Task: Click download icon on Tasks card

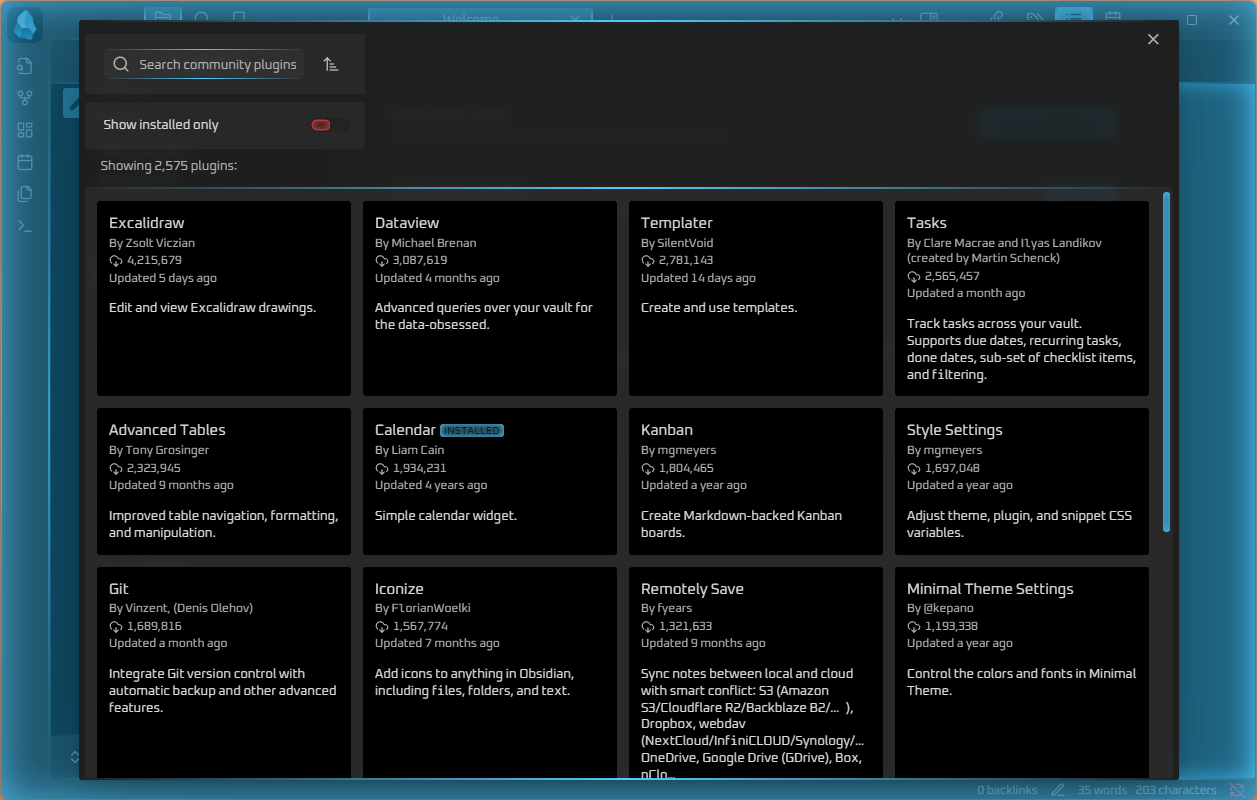Action: click(x=914, y=275)
